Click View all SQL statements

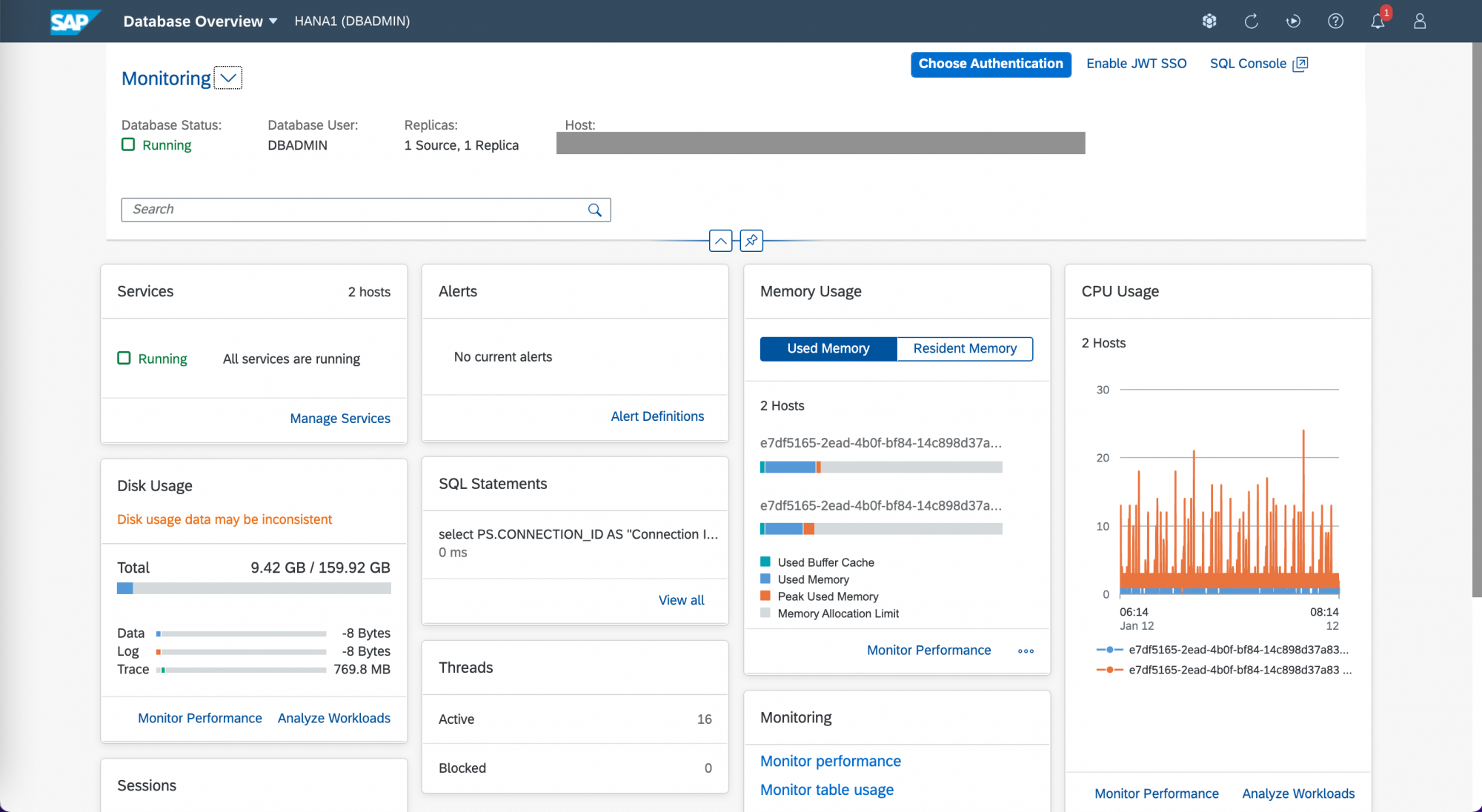[x=681, y=600]
